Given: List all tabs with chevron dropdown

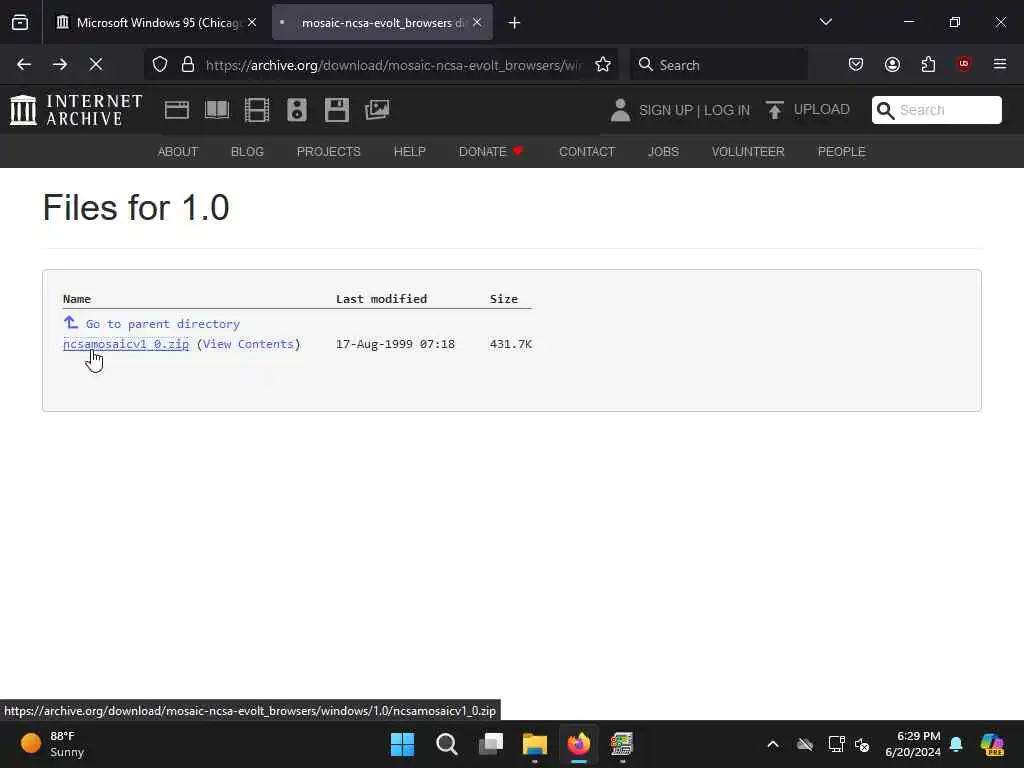Looking at the screenshot, I should 825,22.
